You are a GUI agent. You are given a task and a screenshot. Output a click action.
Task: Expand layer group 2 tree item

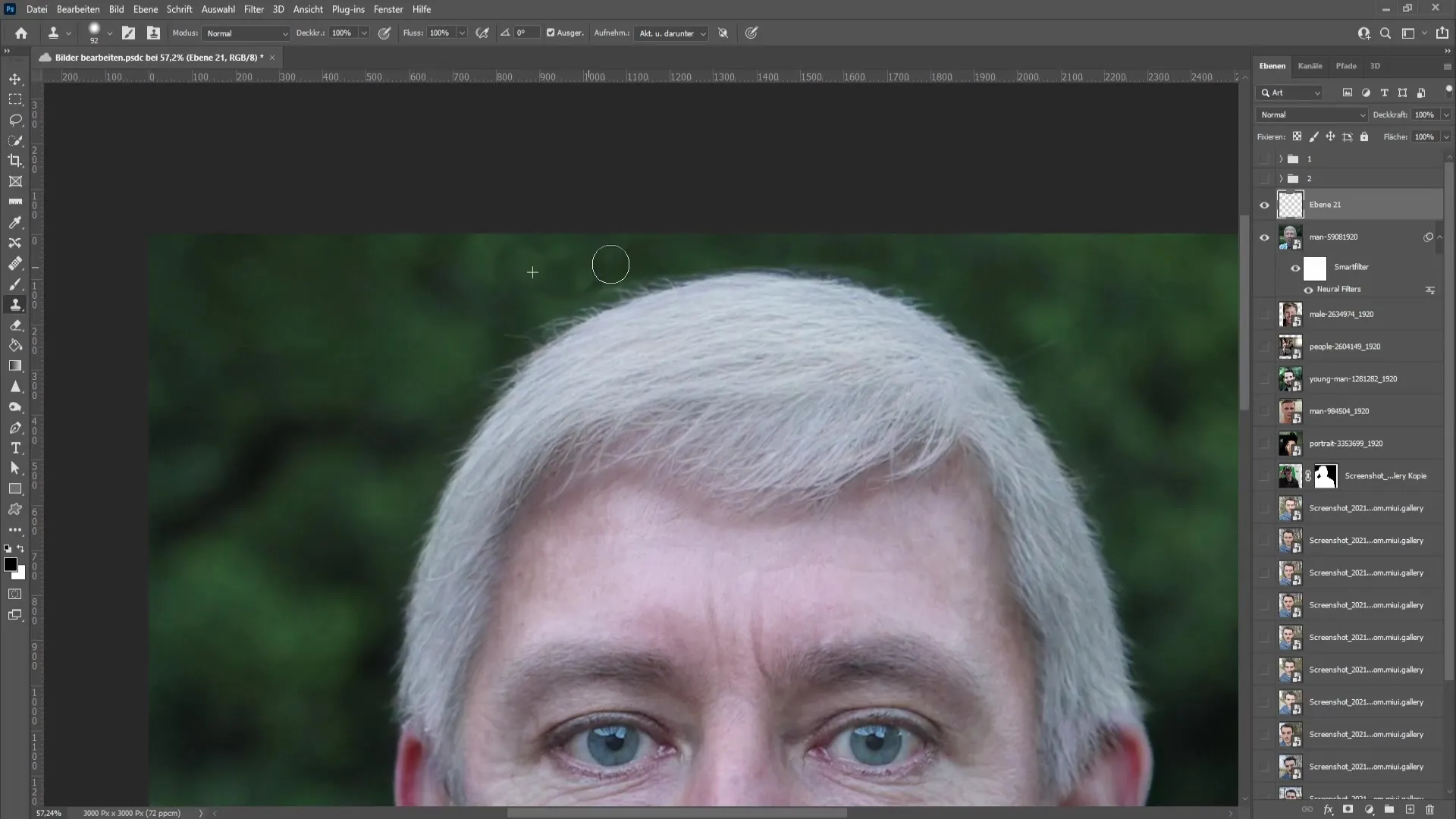coord(1281,177)
